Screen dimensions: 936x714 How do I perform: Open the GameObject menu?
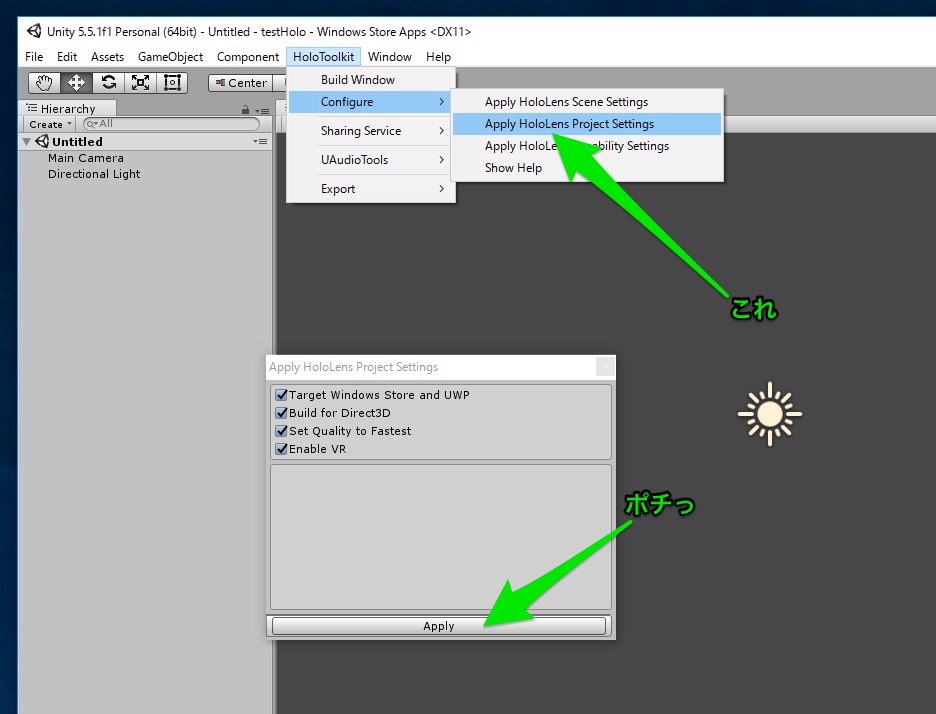170,57
